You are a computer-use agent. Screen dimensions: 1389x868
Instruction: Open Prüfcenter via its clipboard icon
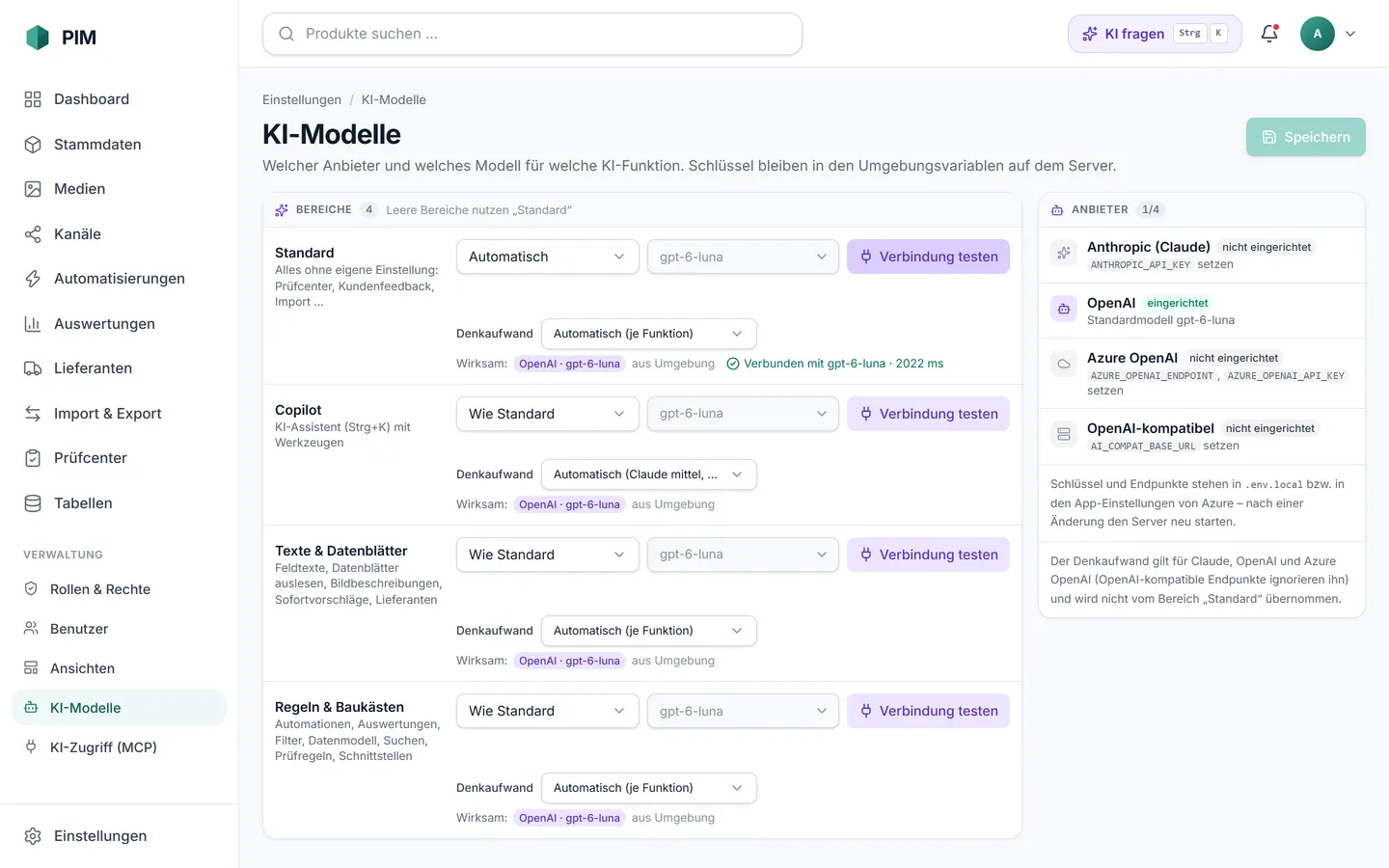click(x=33, y=458)
